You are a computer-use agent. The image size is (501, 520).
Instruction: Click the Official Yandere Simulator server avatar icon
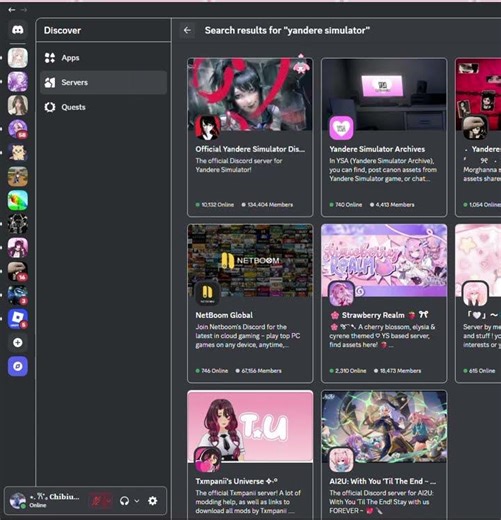tap(207, 127)
